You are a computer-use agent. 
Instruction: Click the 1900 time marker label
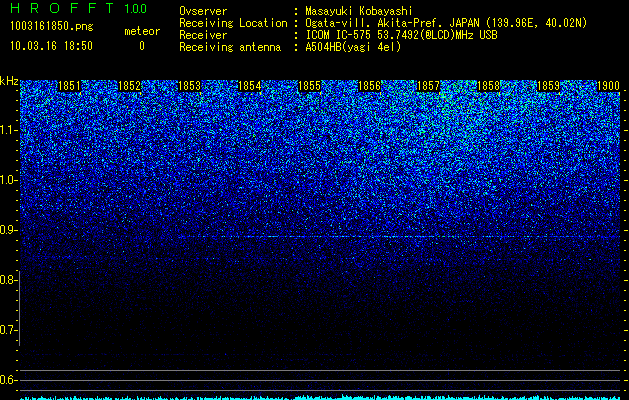point(609,86)
